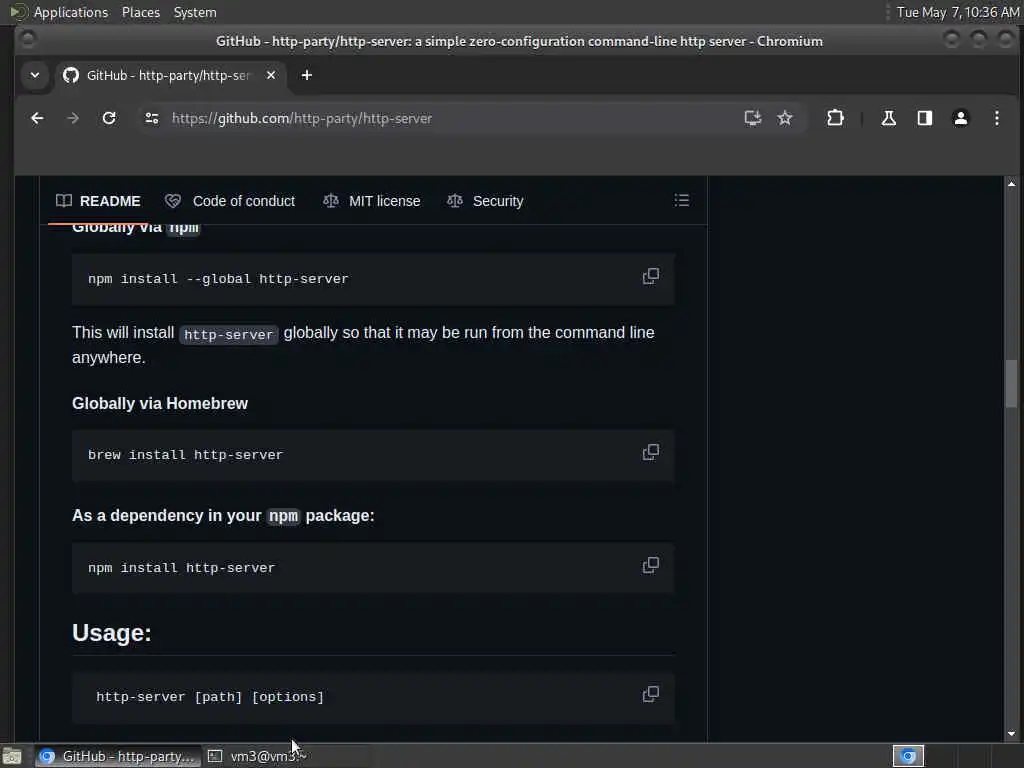
Task: Click the install app icon in address bar
Action: pyautogui.click(x=752, y=118)
